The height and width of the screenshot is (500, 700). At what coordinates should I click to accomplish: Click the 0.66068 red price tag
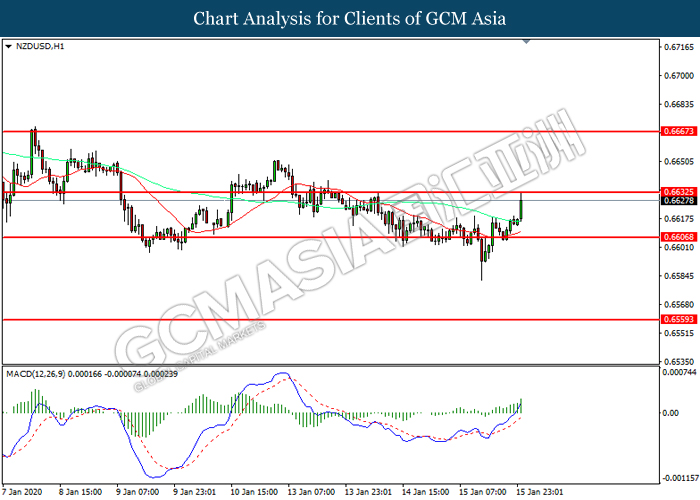(x=677, y=237)
